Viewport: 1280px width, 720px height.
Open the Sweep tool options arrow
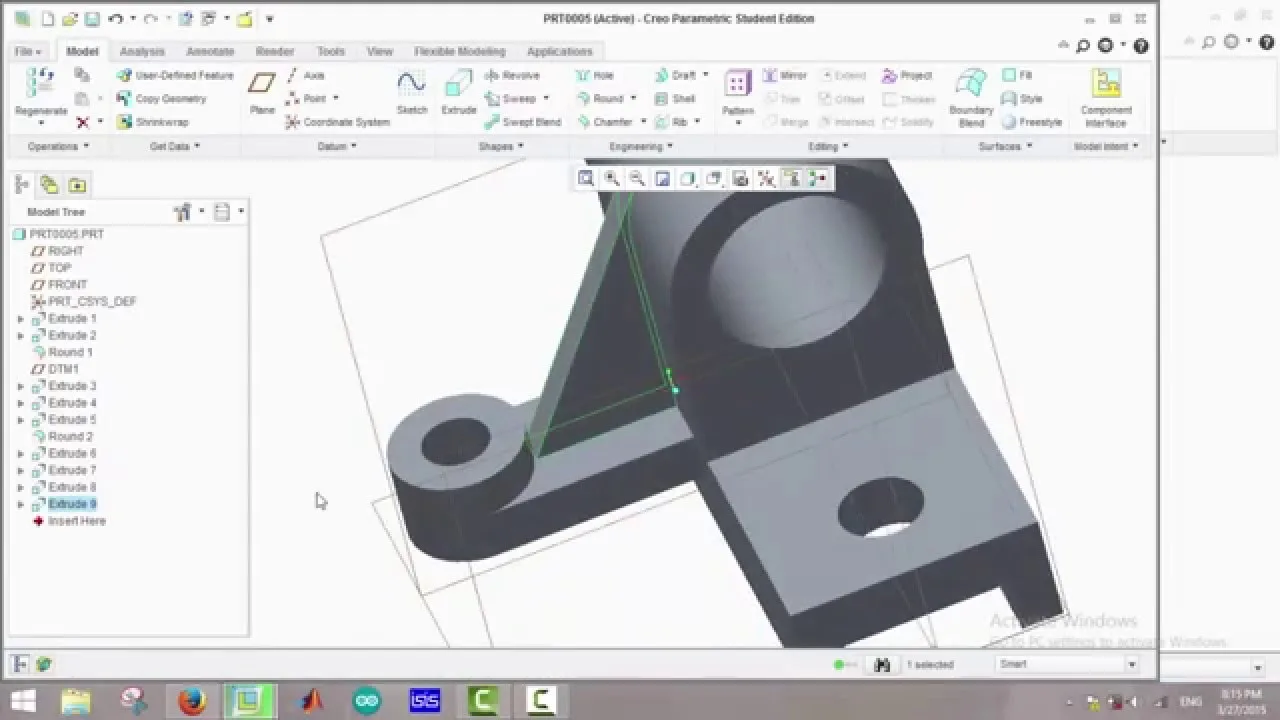click(x=546, y=99)
